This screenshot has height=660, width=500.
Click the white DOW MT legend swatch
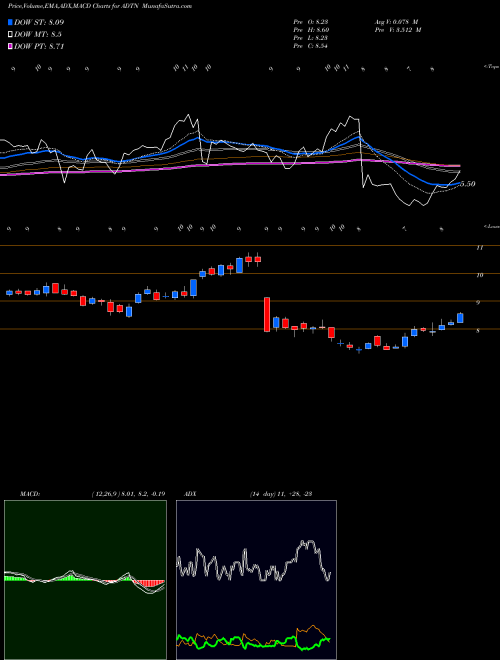pyautogui.click(x=10, y=34)
